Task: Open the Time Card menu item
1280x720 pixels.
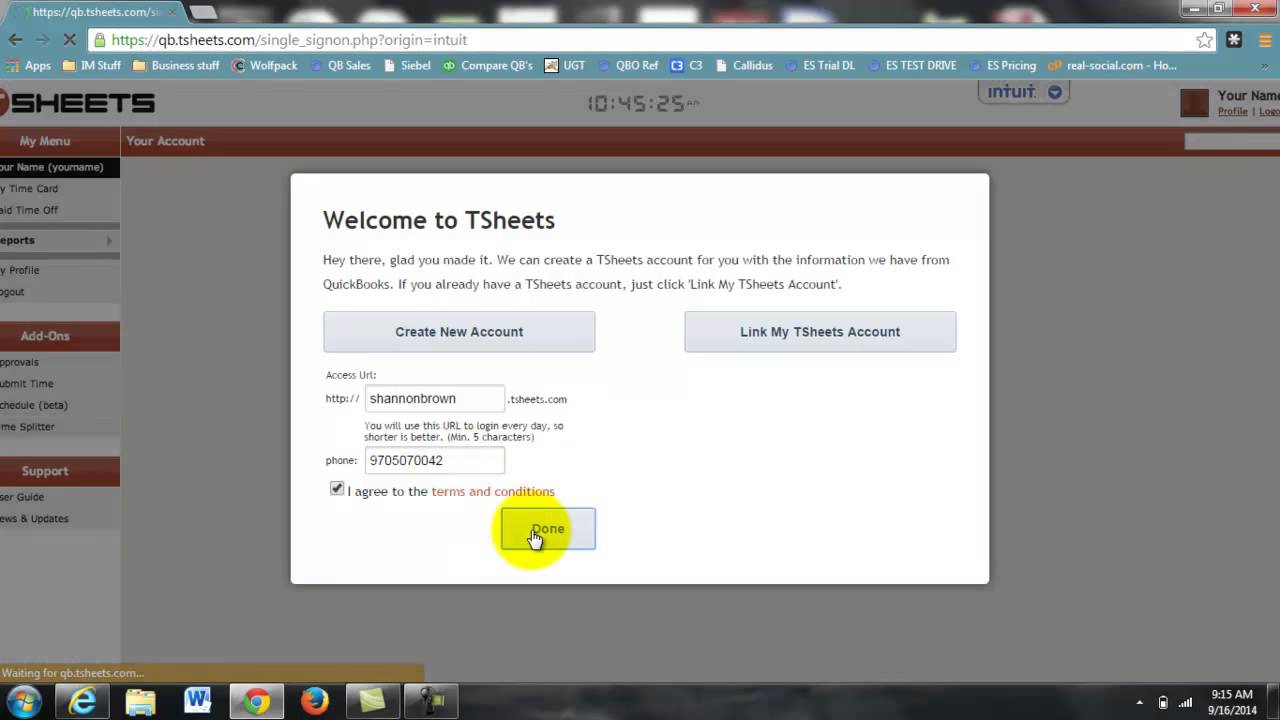Action: [x=30, y=188]
